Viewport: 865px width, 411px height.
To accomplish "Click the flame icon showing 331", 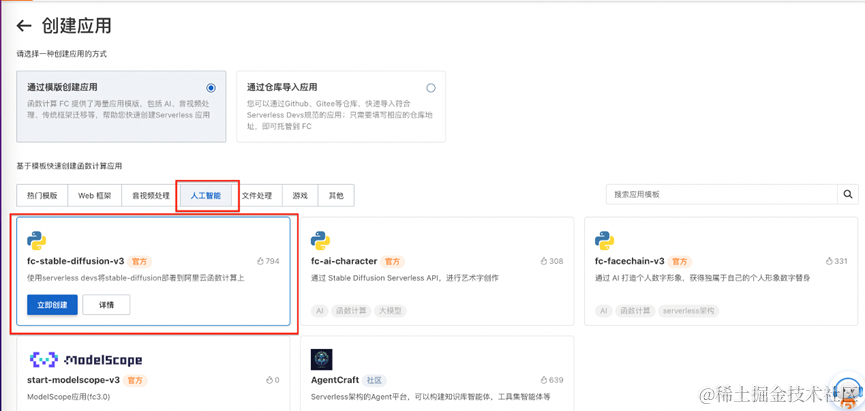I will [829, 261].
